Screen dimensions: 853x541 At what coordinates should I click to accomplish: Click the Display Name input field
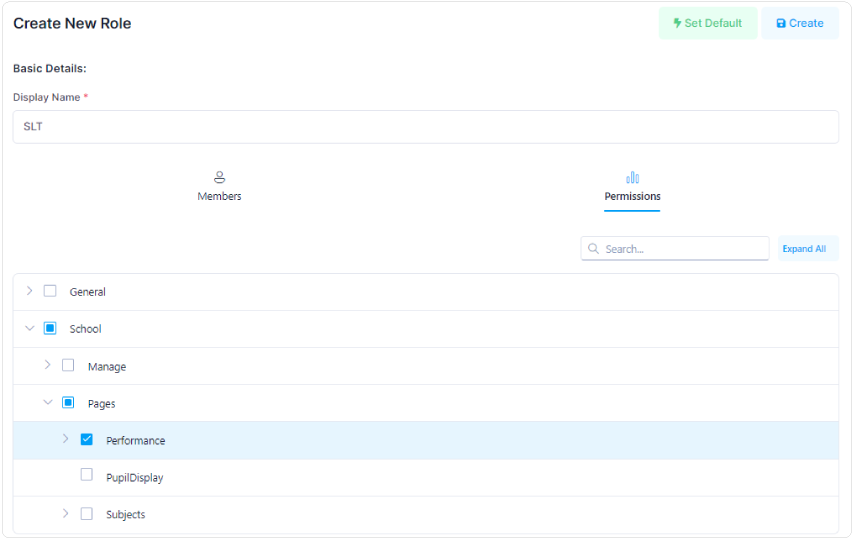[x=425, y=127]
